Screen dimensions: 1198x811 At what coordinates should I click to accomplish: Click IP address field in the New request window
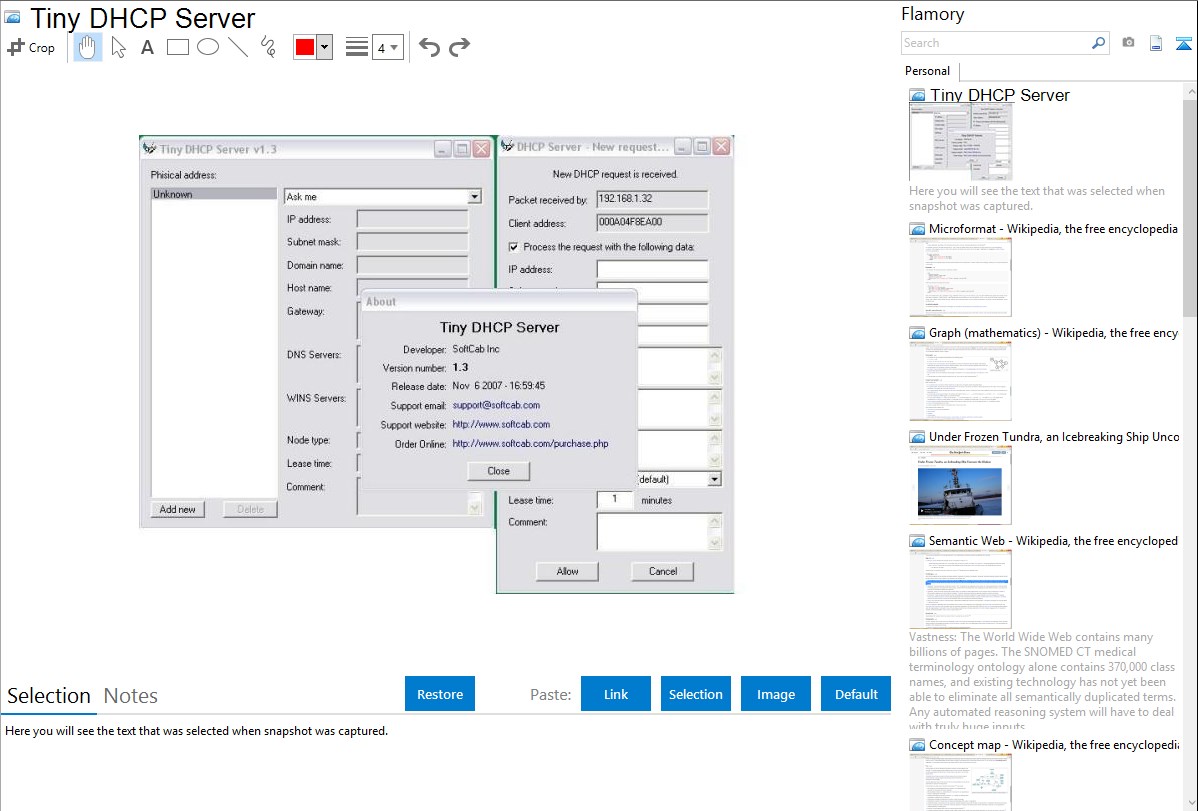(x=652, y=269)
